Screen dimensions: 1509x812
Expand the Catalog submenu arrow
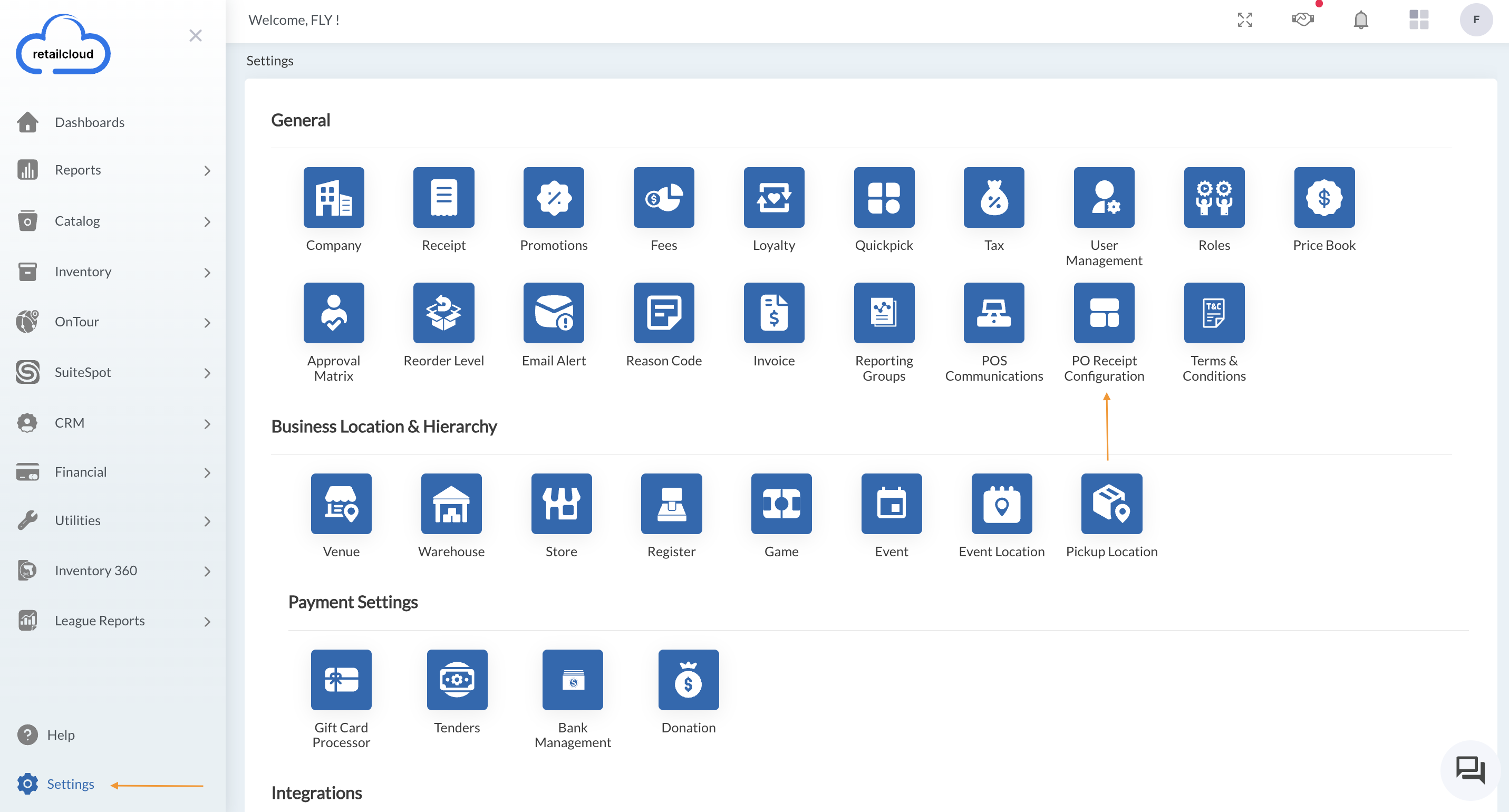[x=207, y=221]
